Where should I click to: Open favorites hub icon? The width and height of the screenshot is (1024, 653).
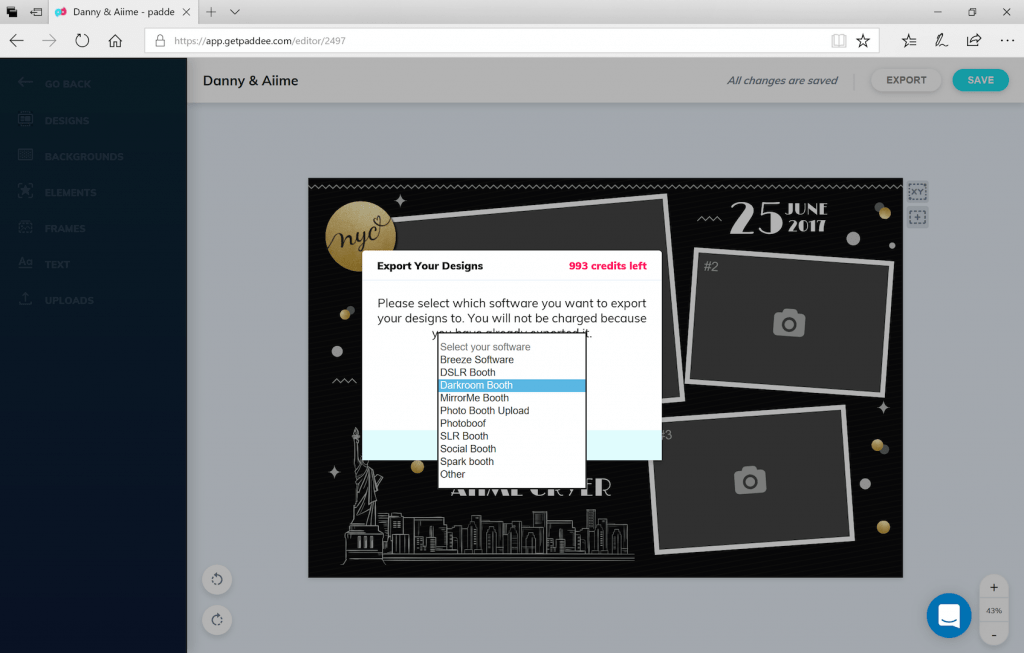908,40
